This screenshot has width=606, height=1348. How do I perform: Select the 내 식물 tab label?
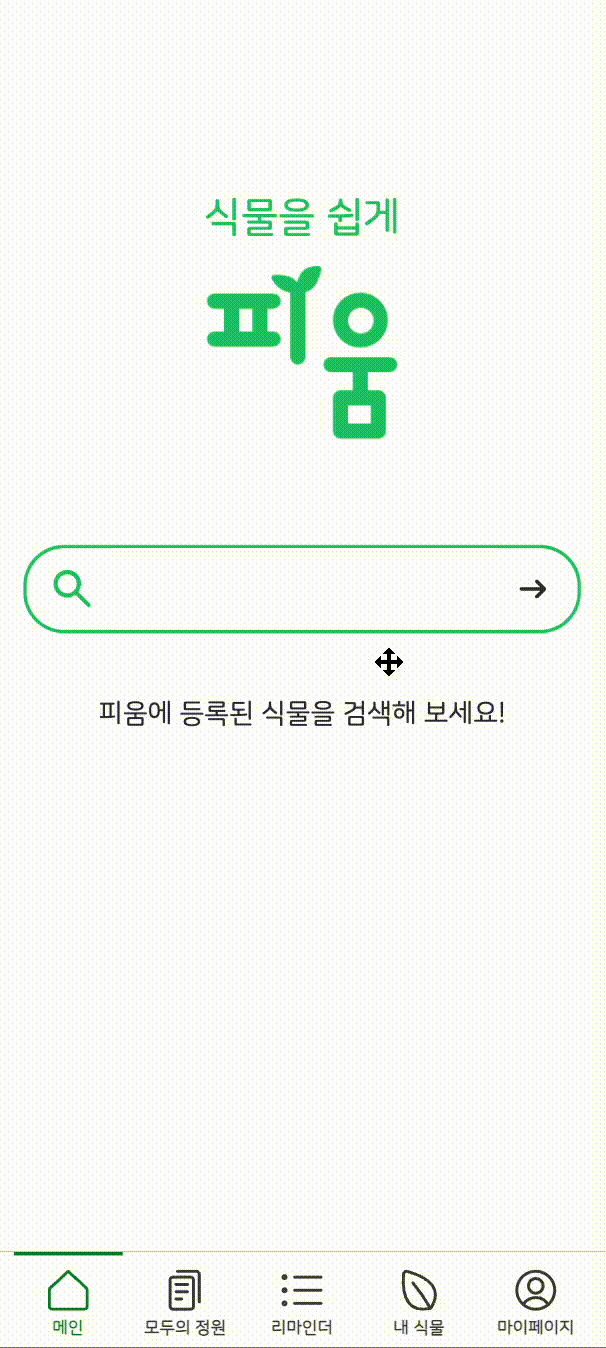click(419, 1328)
